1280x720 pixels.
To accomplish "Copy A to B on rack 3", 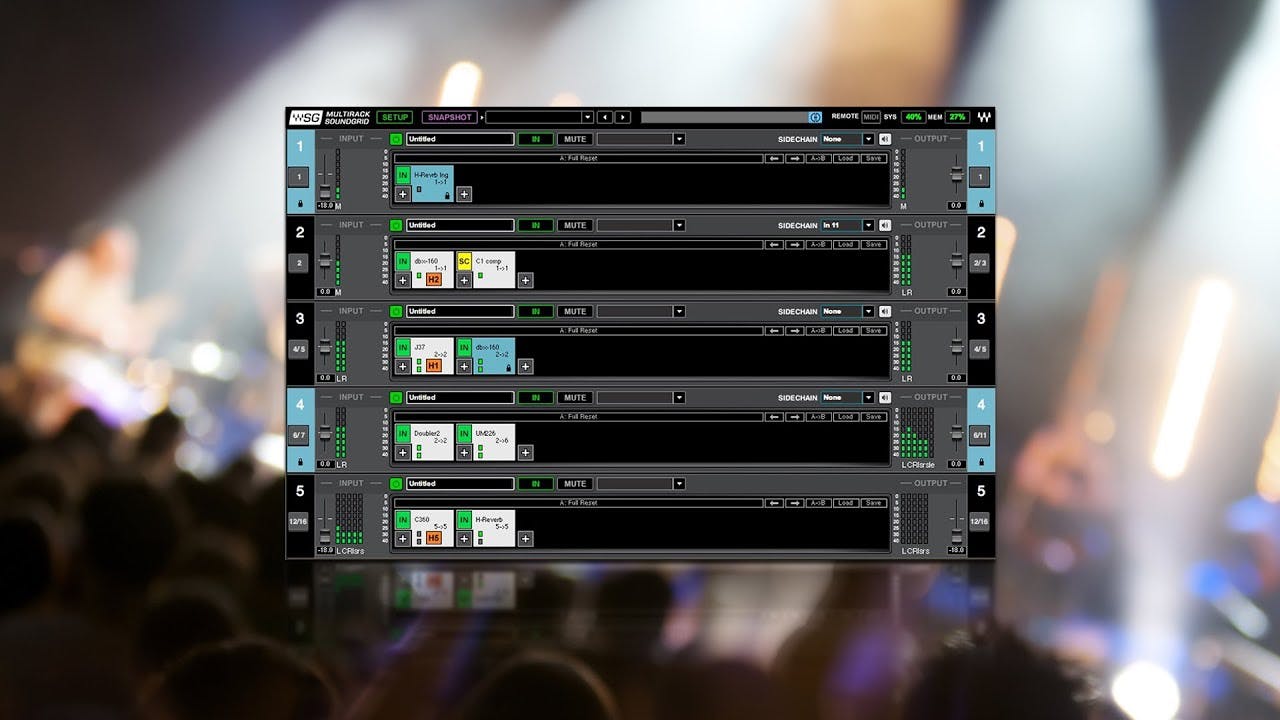I will 818,330.
